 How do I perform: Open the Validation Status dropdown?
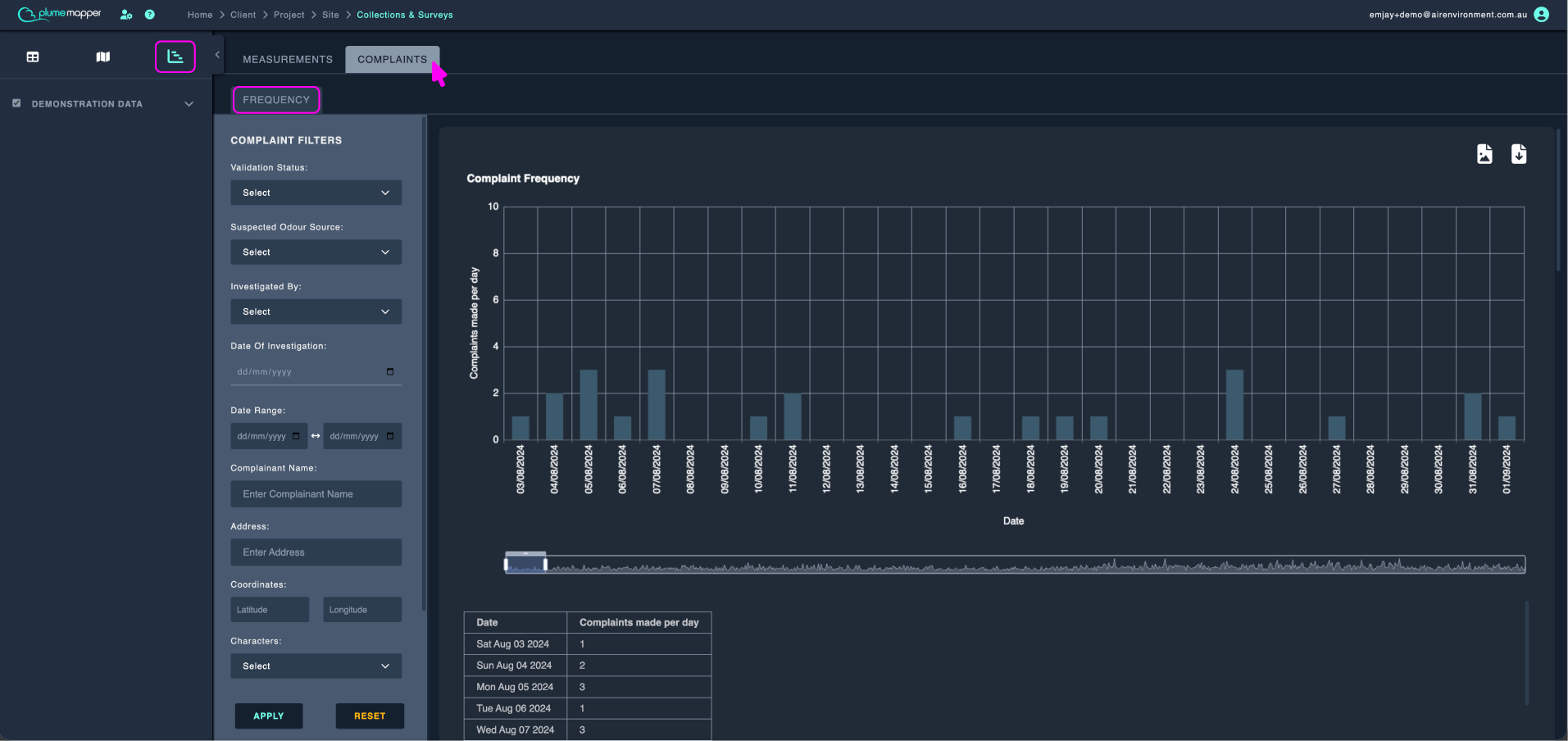[316, 193]
